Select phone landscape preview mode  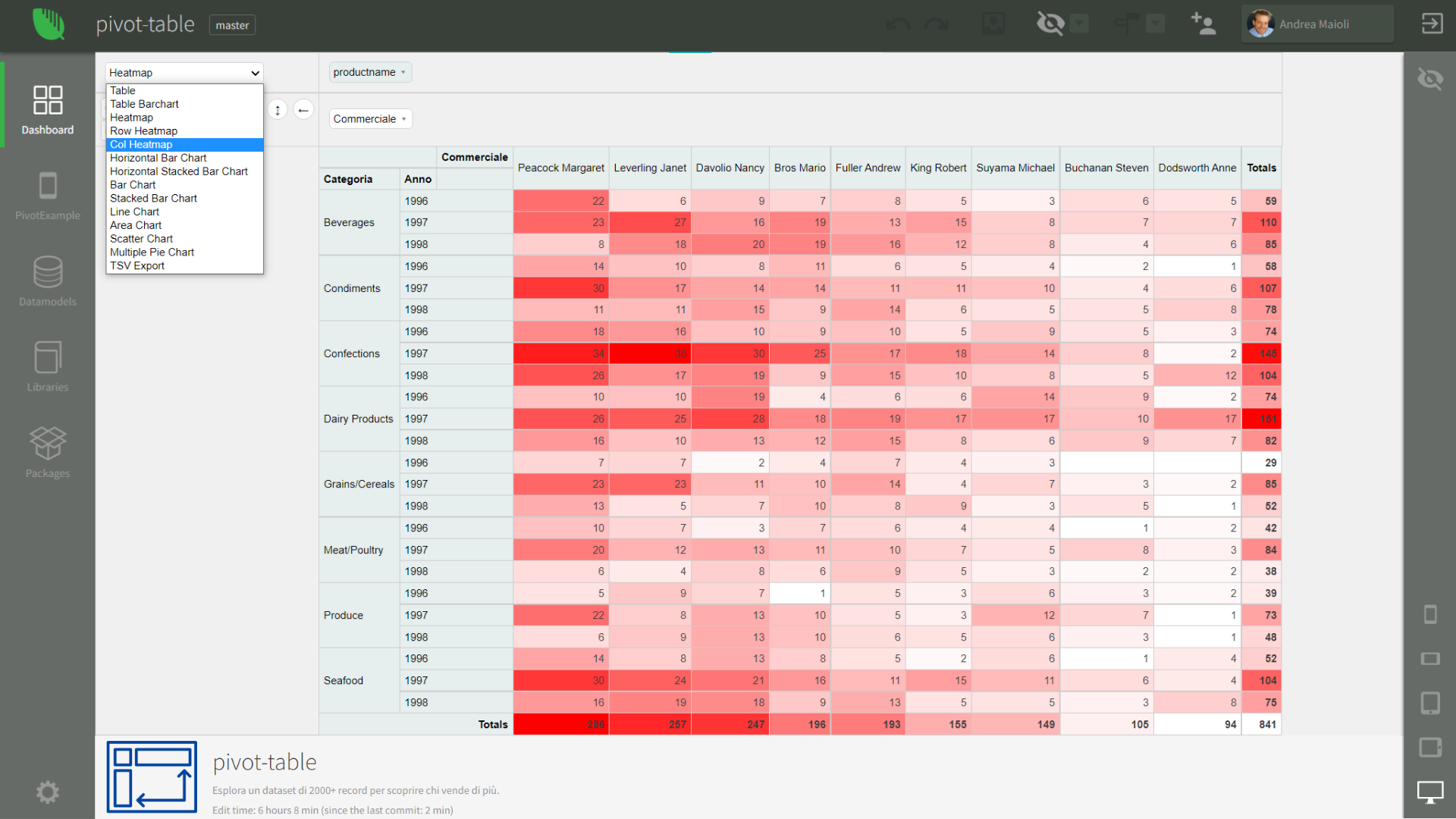tap(1430, 658)
